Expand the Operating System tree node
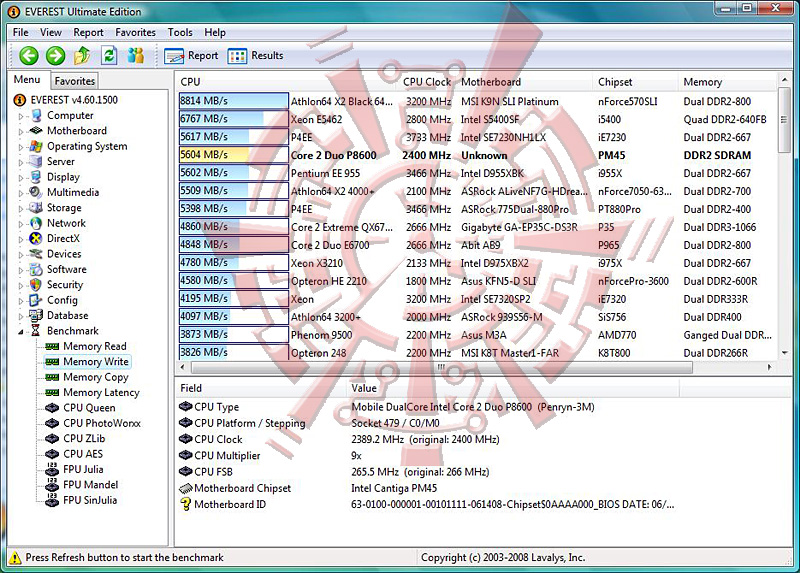This screenshot has height=573, width=800. point(21,147)
